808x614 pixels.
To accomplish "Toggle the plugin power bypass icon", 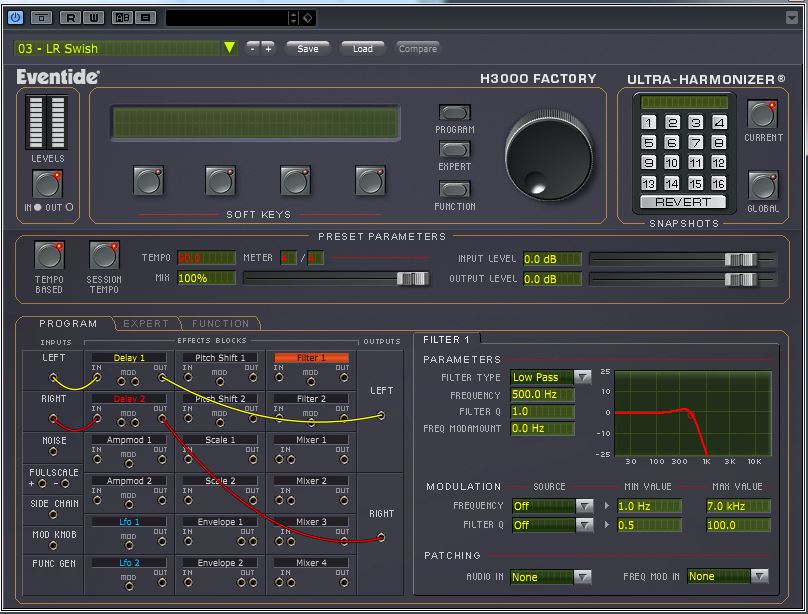I will tap(15, 17).
